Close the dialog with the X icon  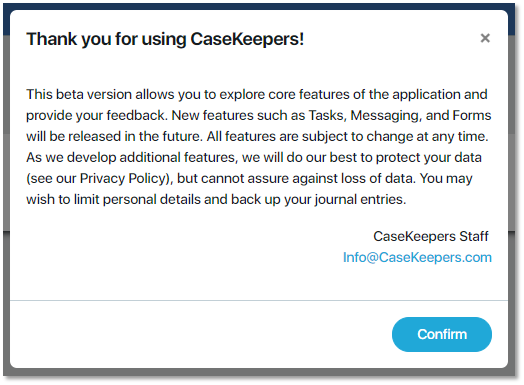point(485,38)
